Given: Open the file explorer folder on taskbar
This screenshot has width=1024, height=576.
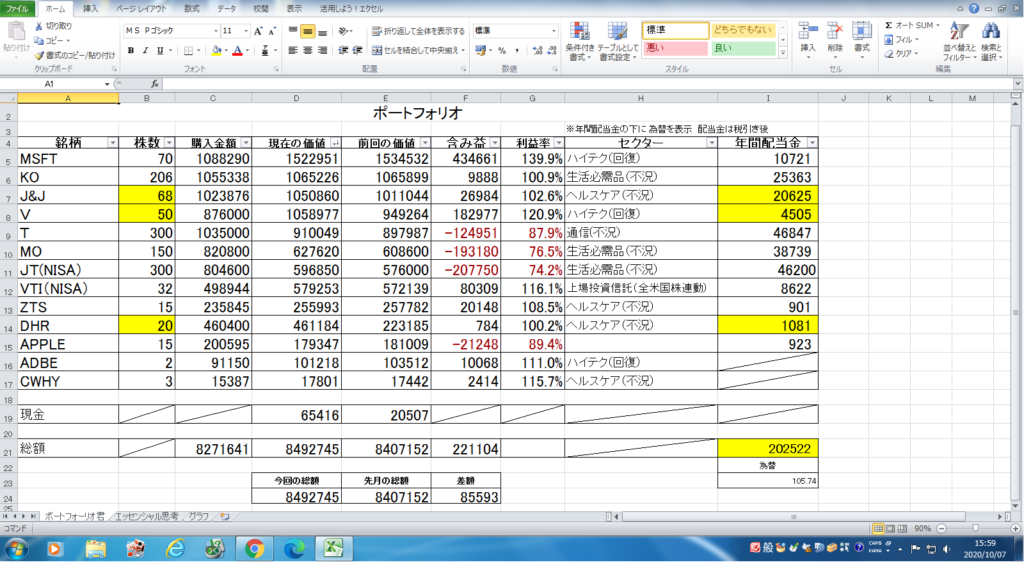Looking at the screenshot, I should (95, 549).
